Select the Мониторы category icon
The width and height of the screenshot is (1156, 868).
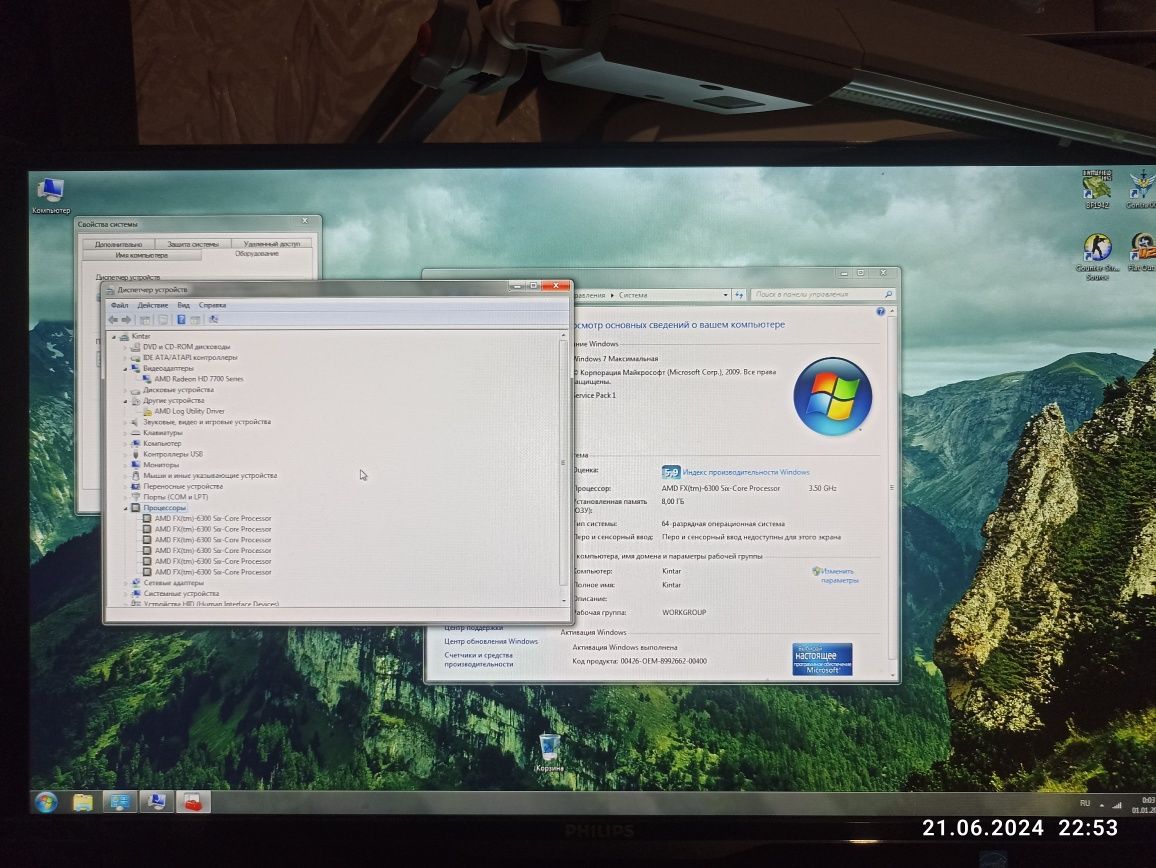(136, 465)
